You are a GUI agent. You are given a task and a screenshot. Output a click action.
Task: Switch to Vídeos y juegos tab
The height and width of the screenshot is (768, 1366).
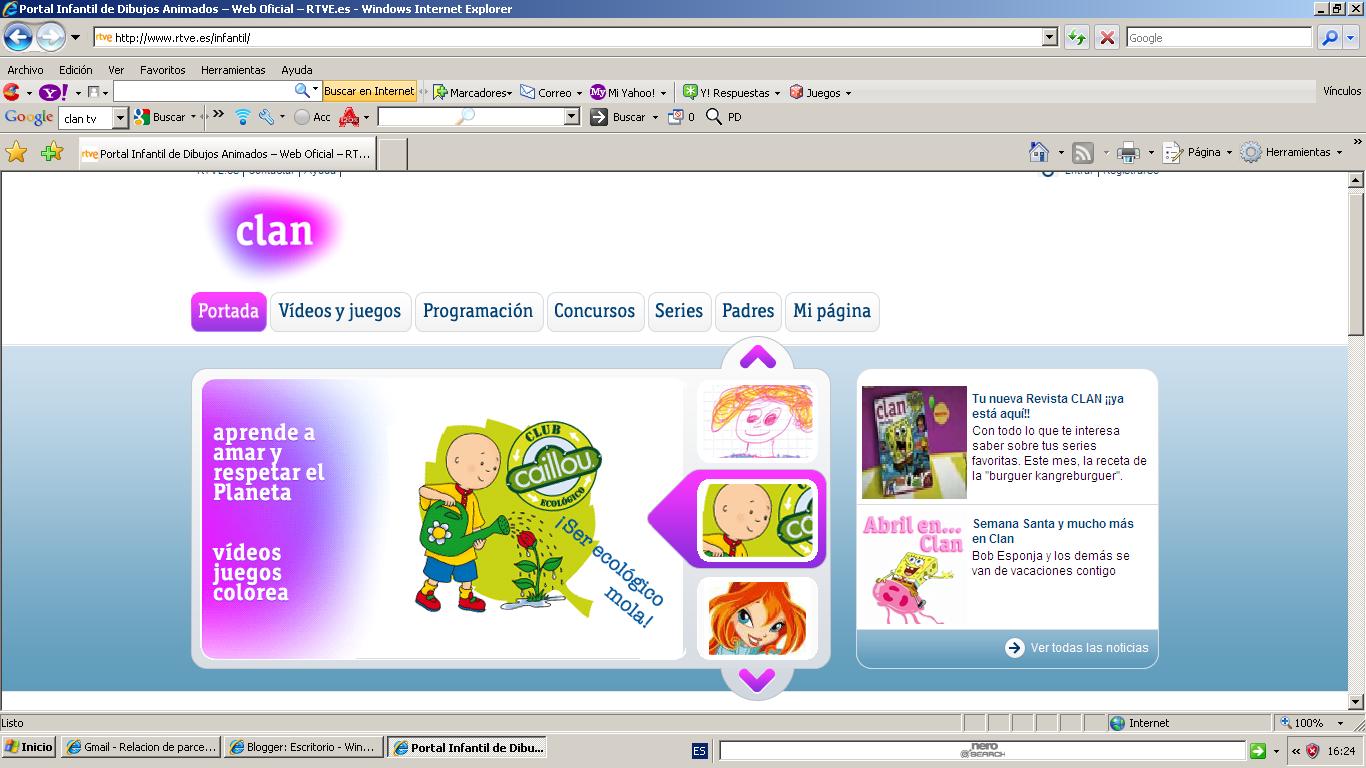[340, 311]
